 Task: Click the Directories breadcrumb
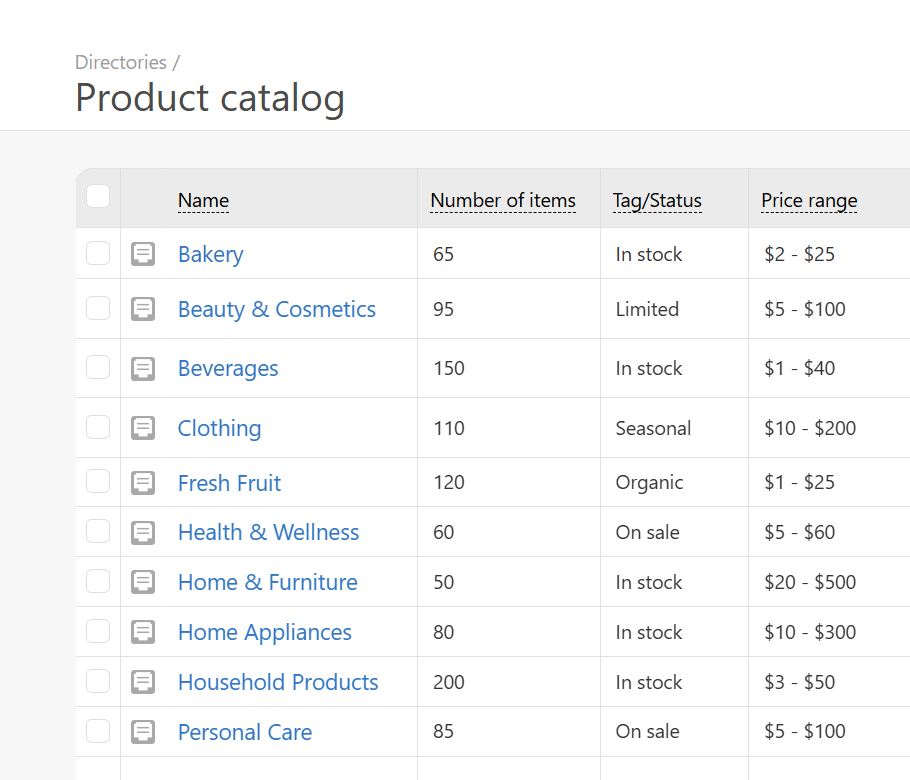click(120, 62)
